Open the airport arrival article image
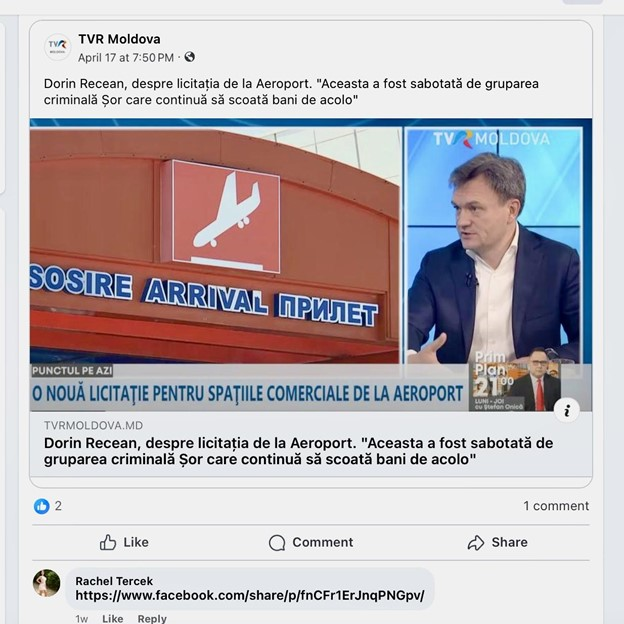624x624 pixels. pyautogui.click(x=311, y=265)
